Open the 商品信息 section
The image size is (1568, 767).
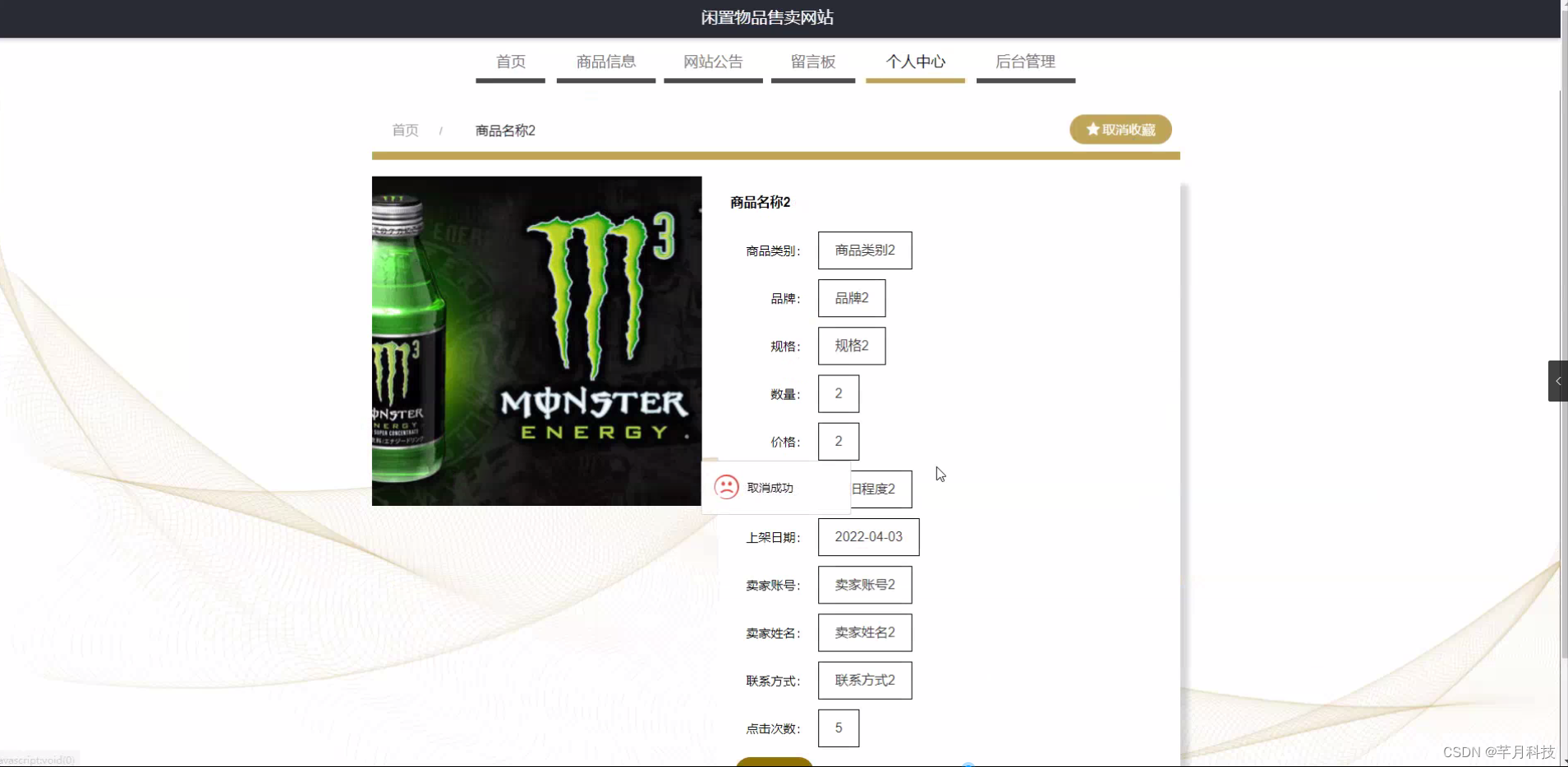(605, 62)
